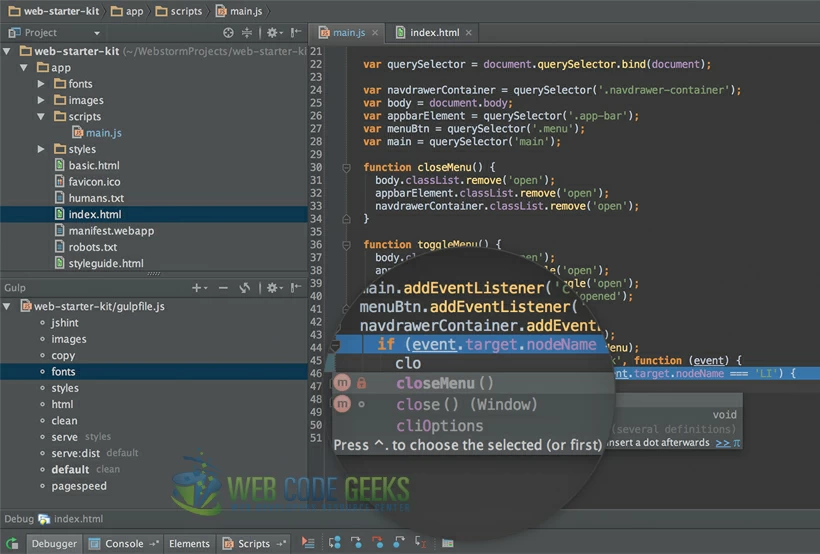Open the Gulp panel settings gear

(275, 288)
